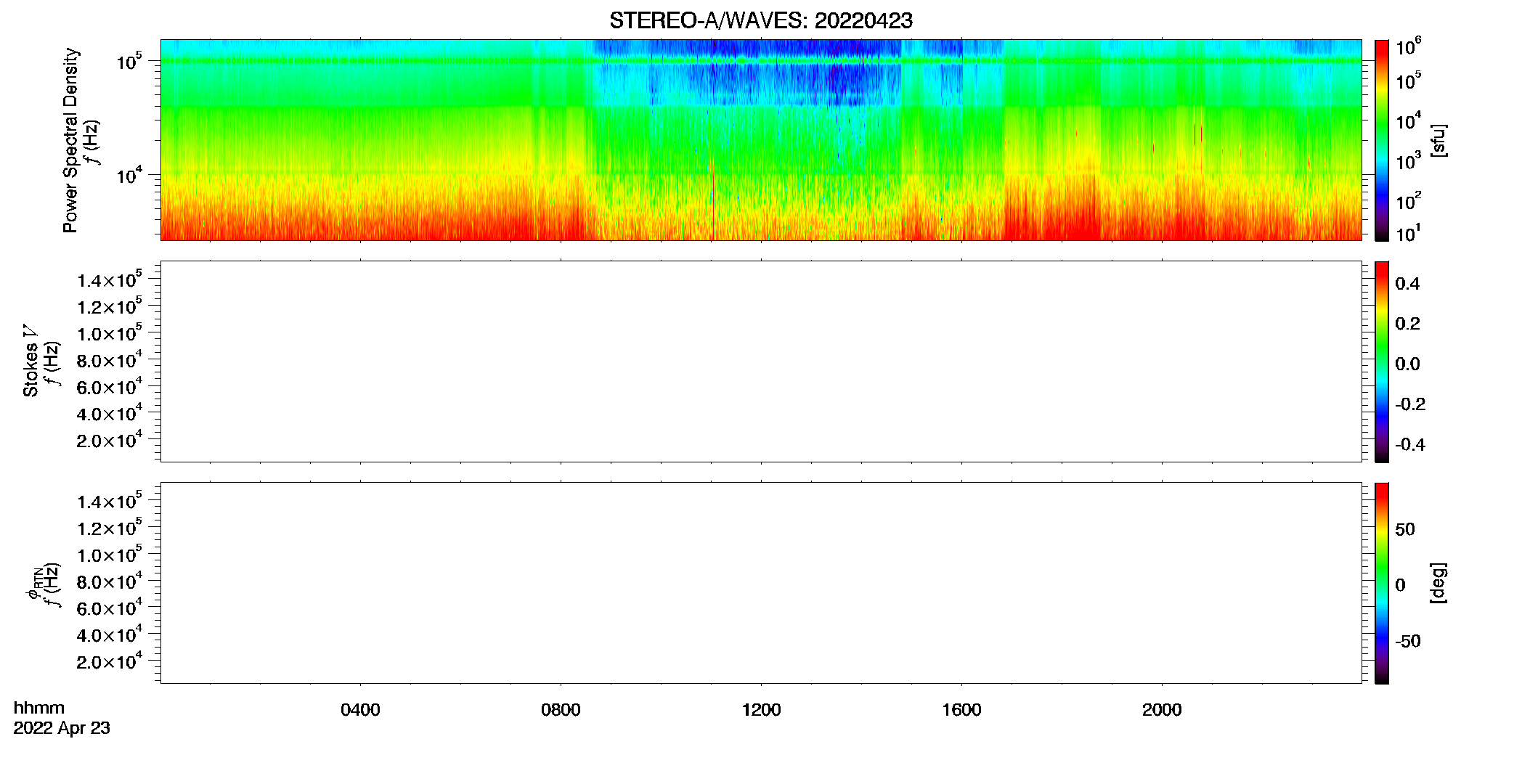Click the 0400 time tick label
Viewport: 1522px width, 784px height.
[x=360, y=710]
